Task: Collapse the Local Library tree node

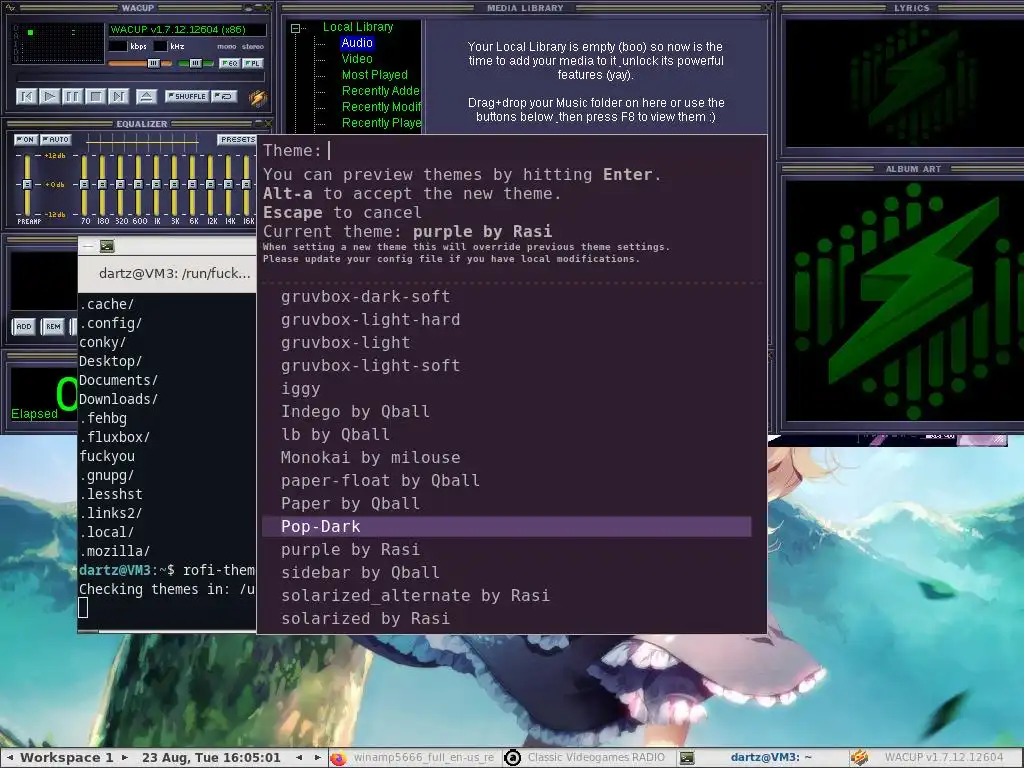Action: [x=295, y=28]
